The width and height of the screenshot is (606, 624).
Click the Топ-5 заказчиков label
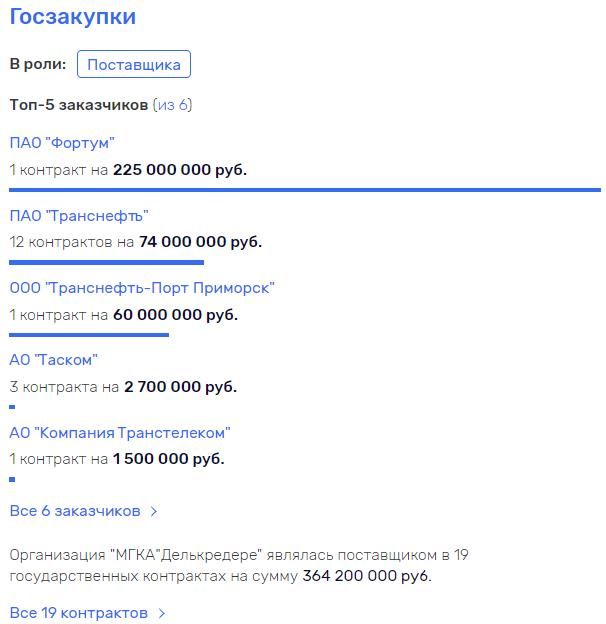click(79, 105)
